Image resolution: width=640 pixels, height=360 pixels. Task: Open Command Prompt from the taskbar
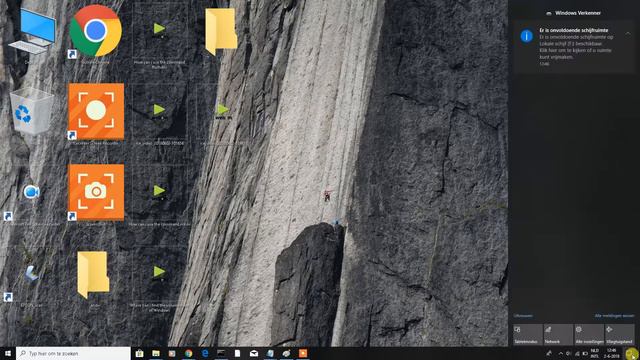(221, 353)
